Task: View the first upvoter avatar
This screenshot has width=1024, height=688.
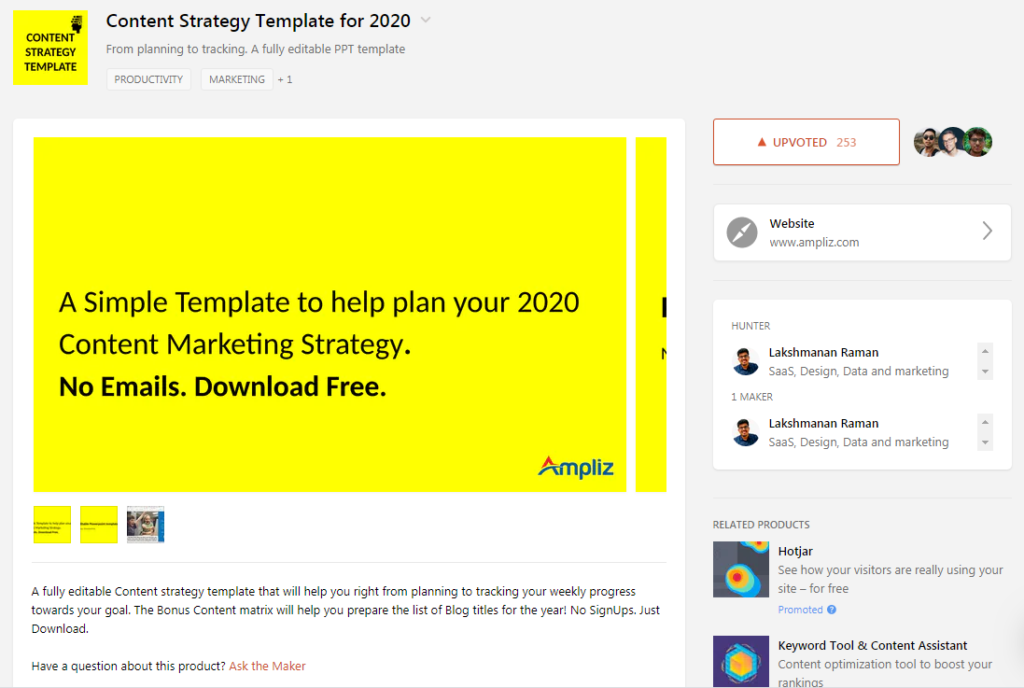Action: (x=927, y=142)
